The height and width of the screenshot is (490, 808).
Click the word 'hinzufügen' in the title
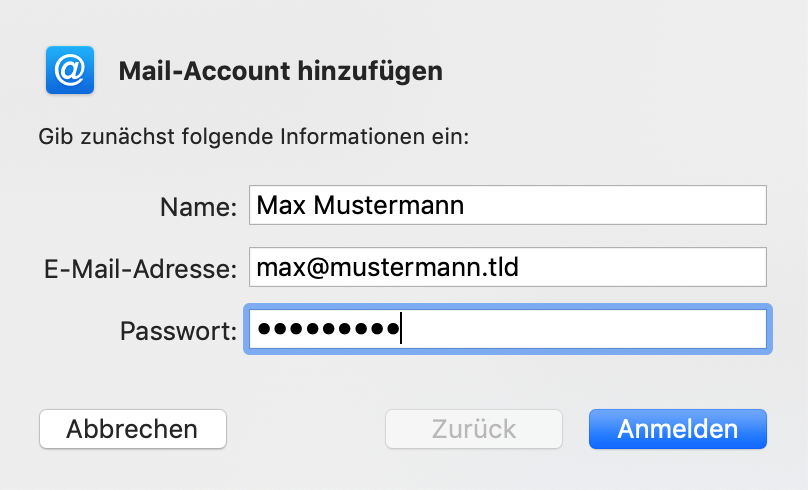tap(370, 72)
